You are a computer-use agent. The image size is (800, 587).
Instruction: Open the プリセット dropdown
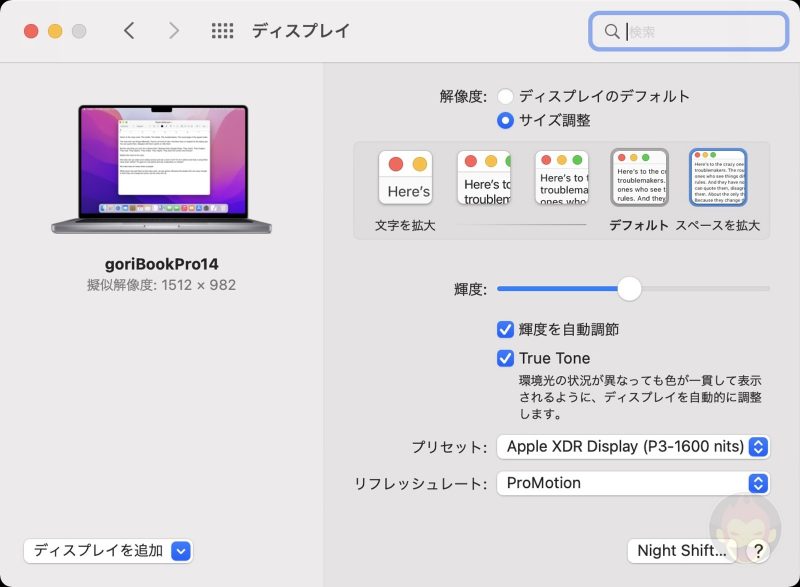coord(758,447)
